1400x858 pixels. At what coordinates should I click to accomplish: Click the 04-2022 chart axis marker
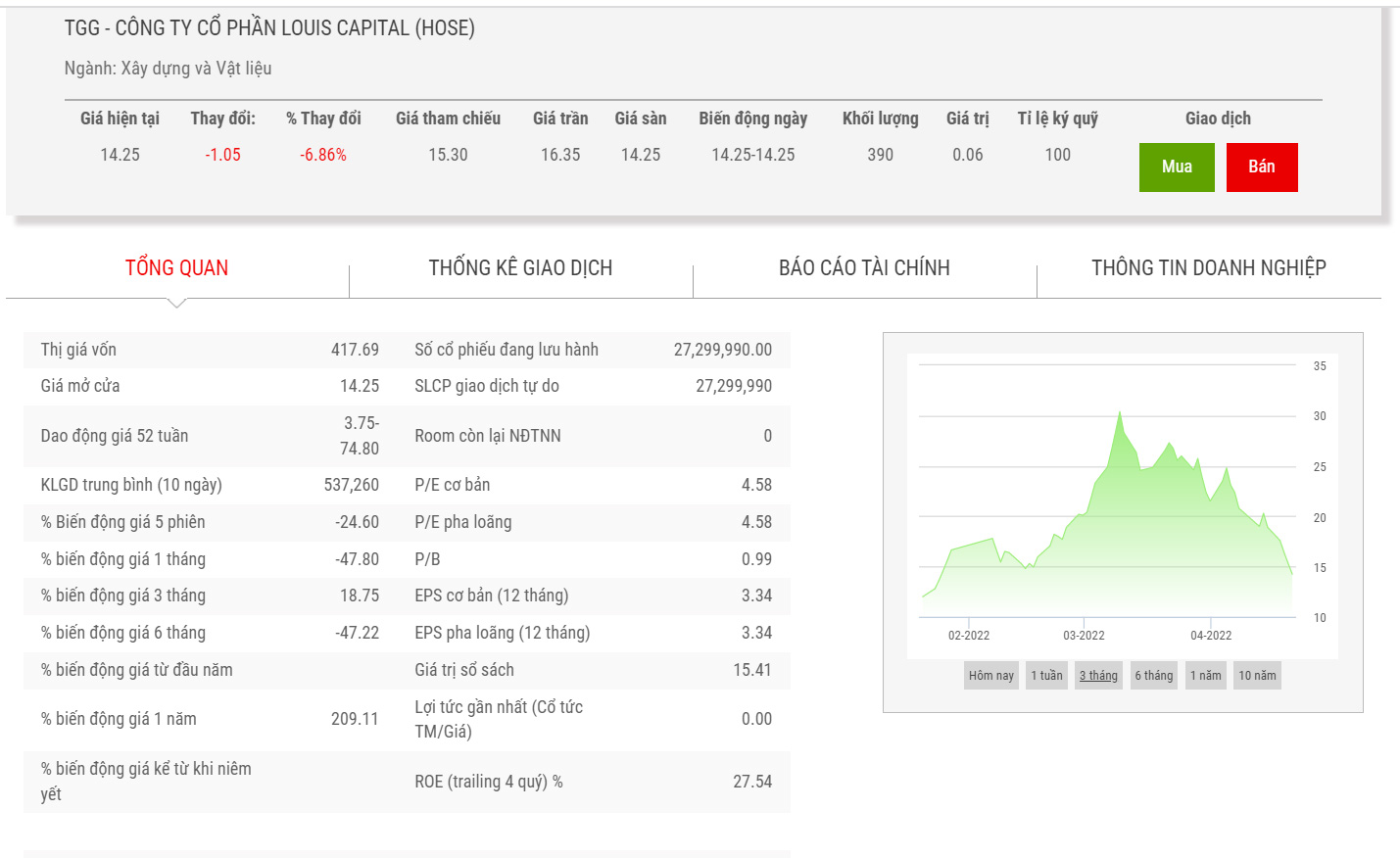tap(1211, 636)
